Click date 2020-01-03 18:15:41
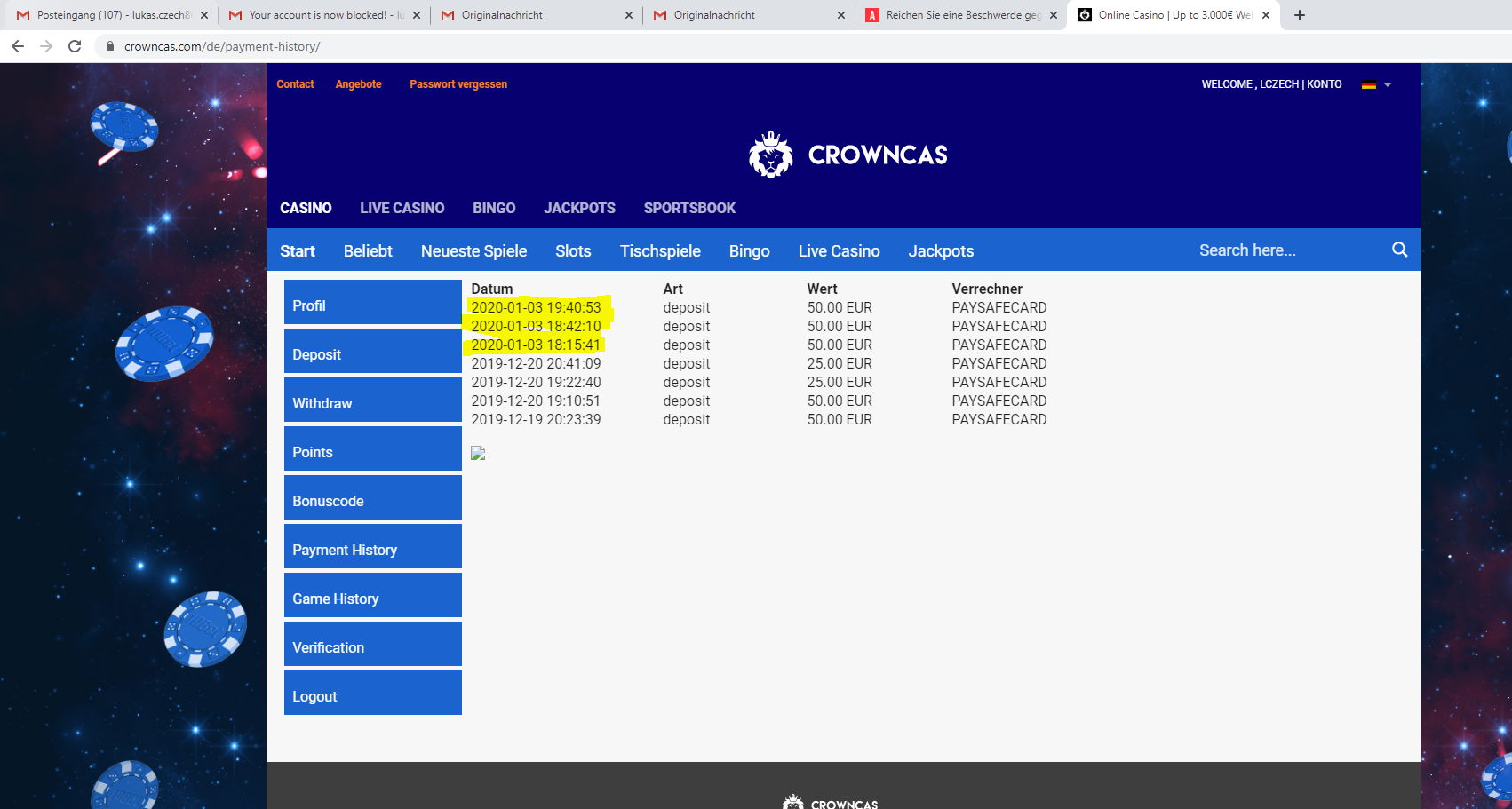 click(x=536, y=345)
